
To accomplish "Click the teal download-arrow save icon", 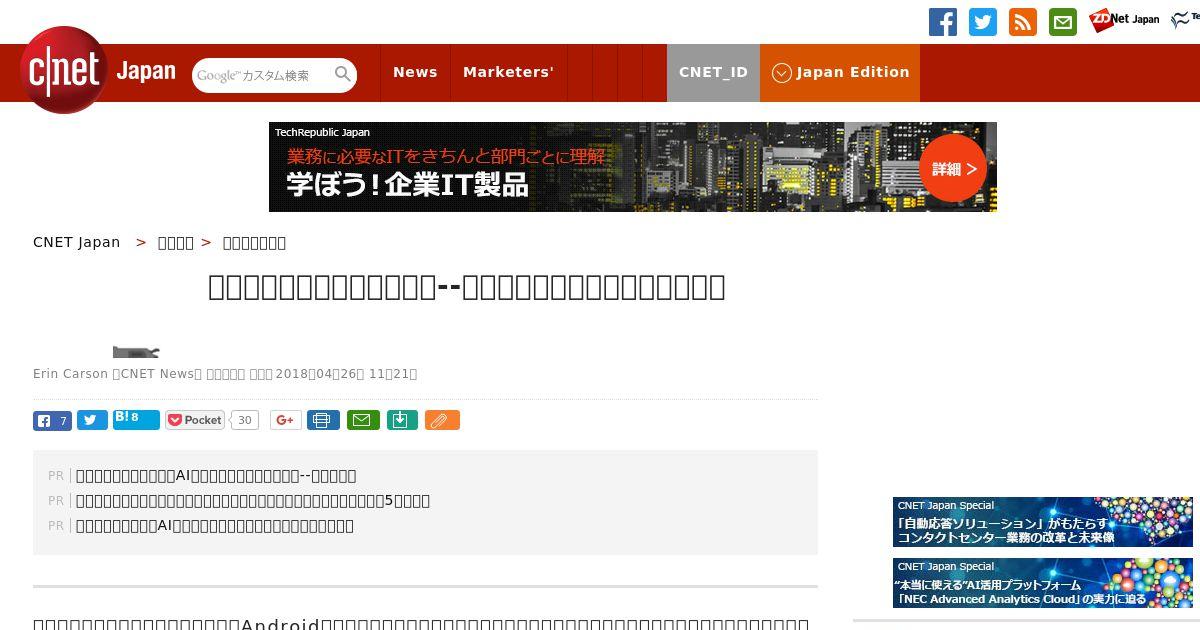I will pyautogui.click(x=402, y=420).
